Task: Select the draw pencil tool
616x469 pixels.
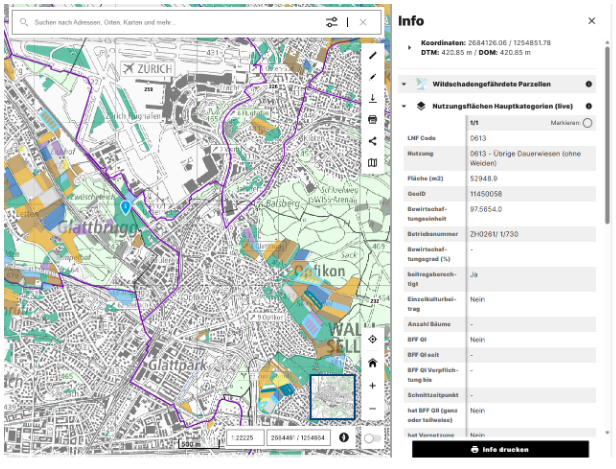Action: pyautogui.click(x=372, y=77)
